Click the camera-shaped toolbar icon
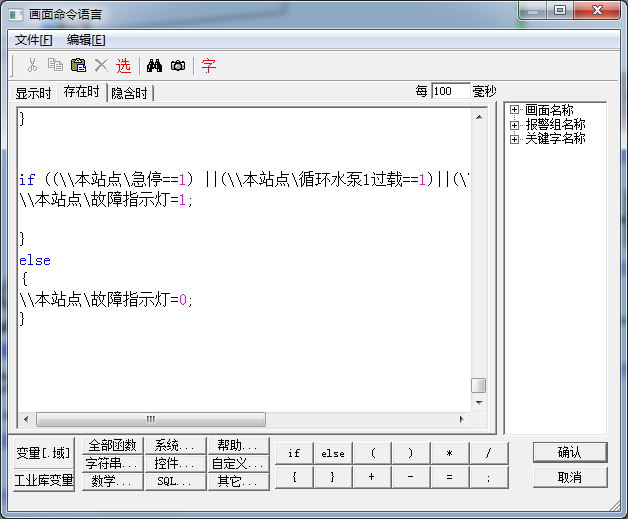Image resolution: width=628 pixels, height=519 pixels. [178, 66]
